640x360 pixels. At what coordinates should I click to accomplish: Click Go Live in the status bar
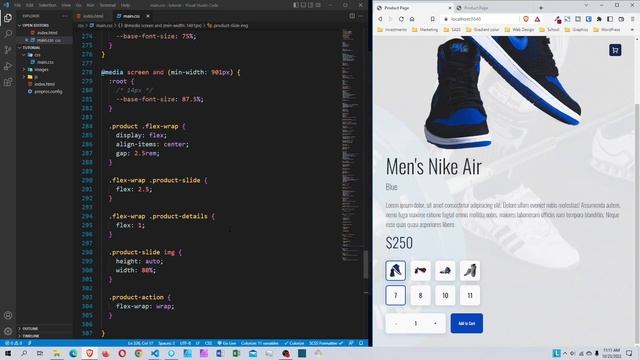(x=227, y=343)
